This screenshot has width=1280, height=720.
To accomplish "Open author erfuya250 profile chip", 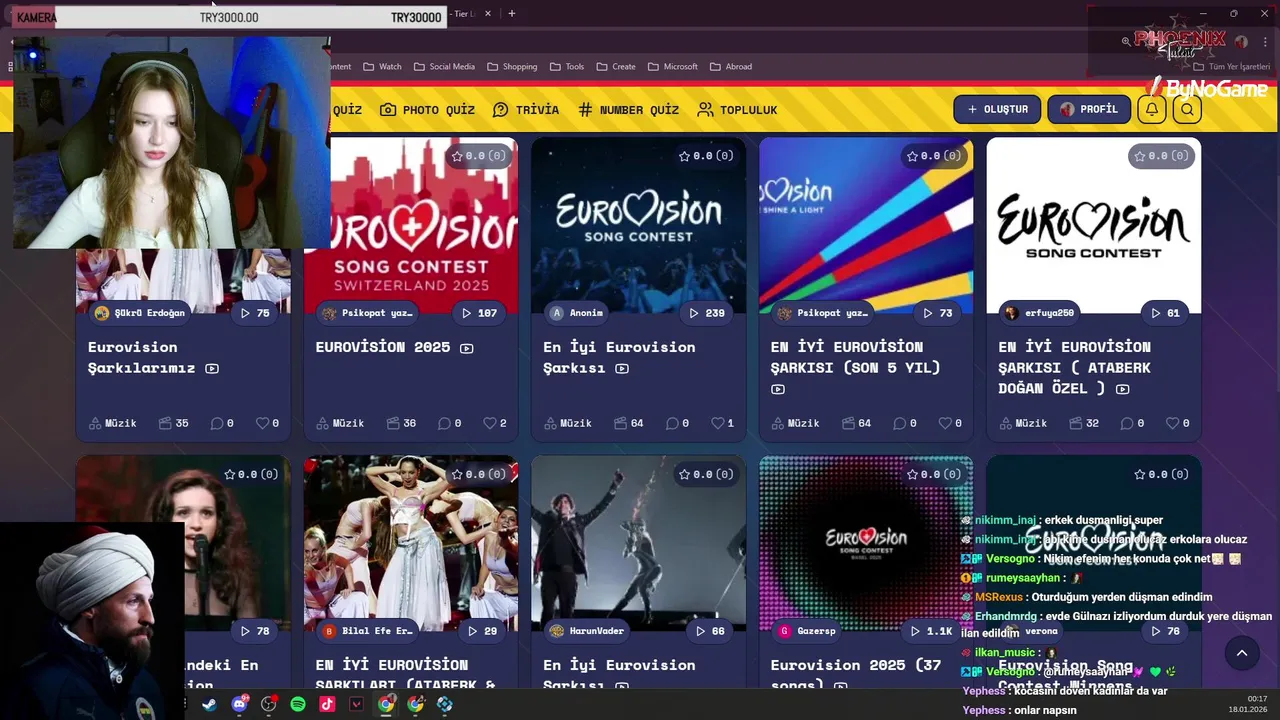I will tap(1040, 313).
